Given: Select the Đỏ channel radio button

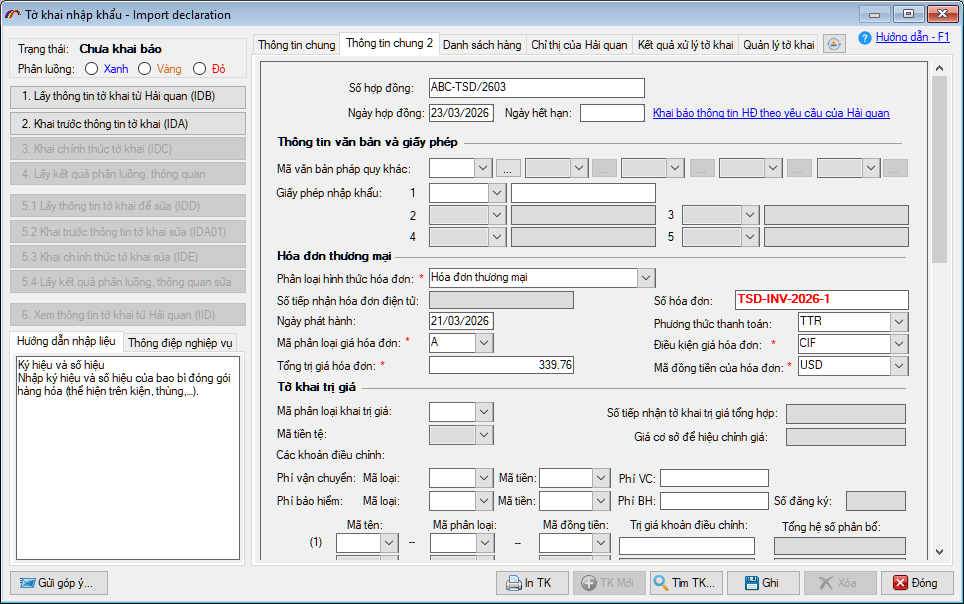Looking at the screenshot, I should point(199,69).
